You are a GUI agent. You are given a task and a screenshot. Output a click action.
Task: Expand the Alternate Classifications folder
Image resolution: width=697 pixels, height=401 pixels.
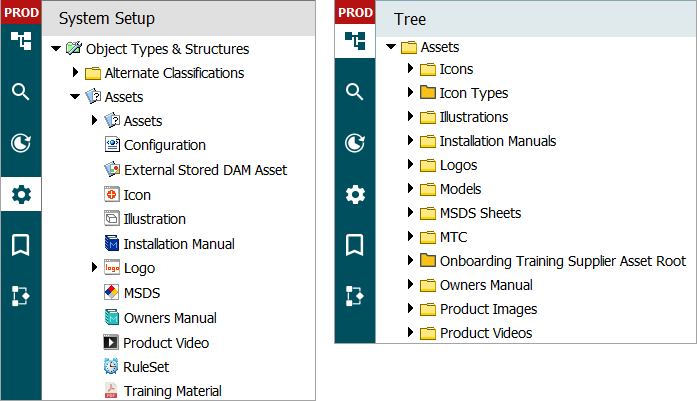75,73
